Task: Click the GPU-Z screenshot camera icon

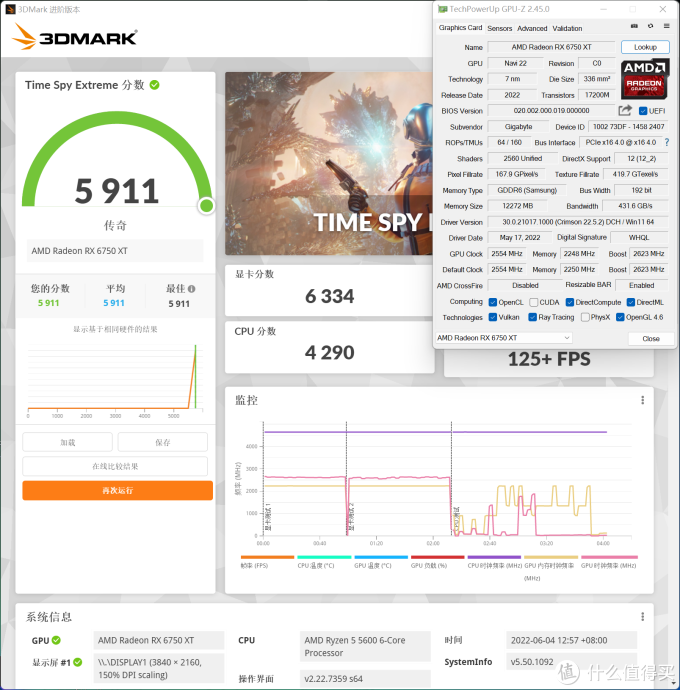Action: (x=634, y=28)
